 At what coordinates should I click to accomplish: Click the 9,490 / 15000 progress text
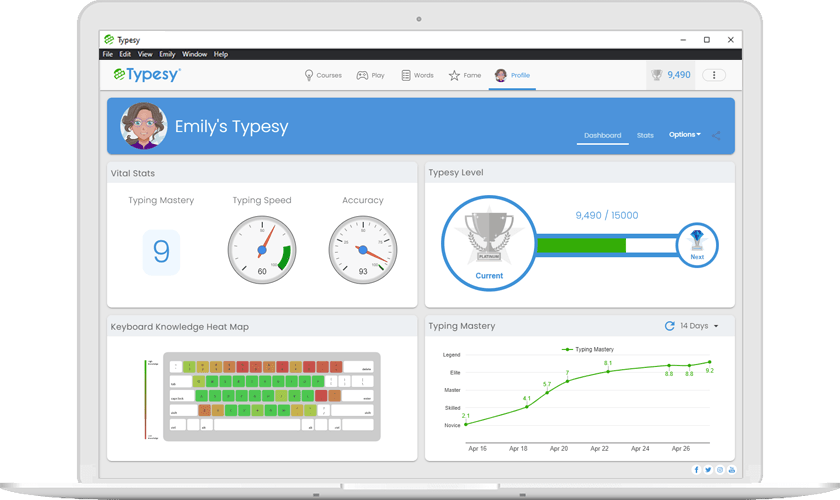(607, 215)
